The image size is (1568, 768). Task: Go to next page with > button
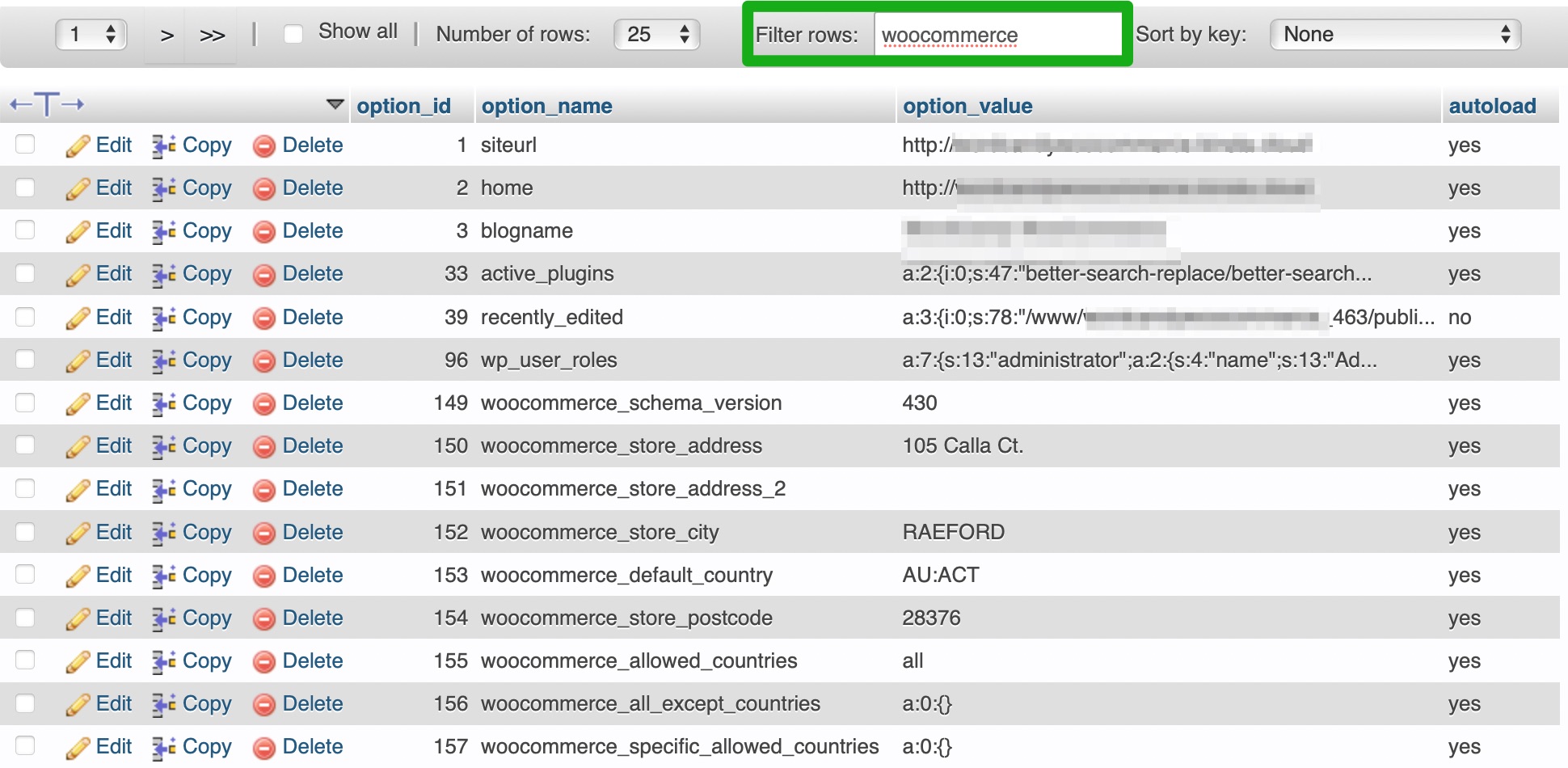(166, 35)
